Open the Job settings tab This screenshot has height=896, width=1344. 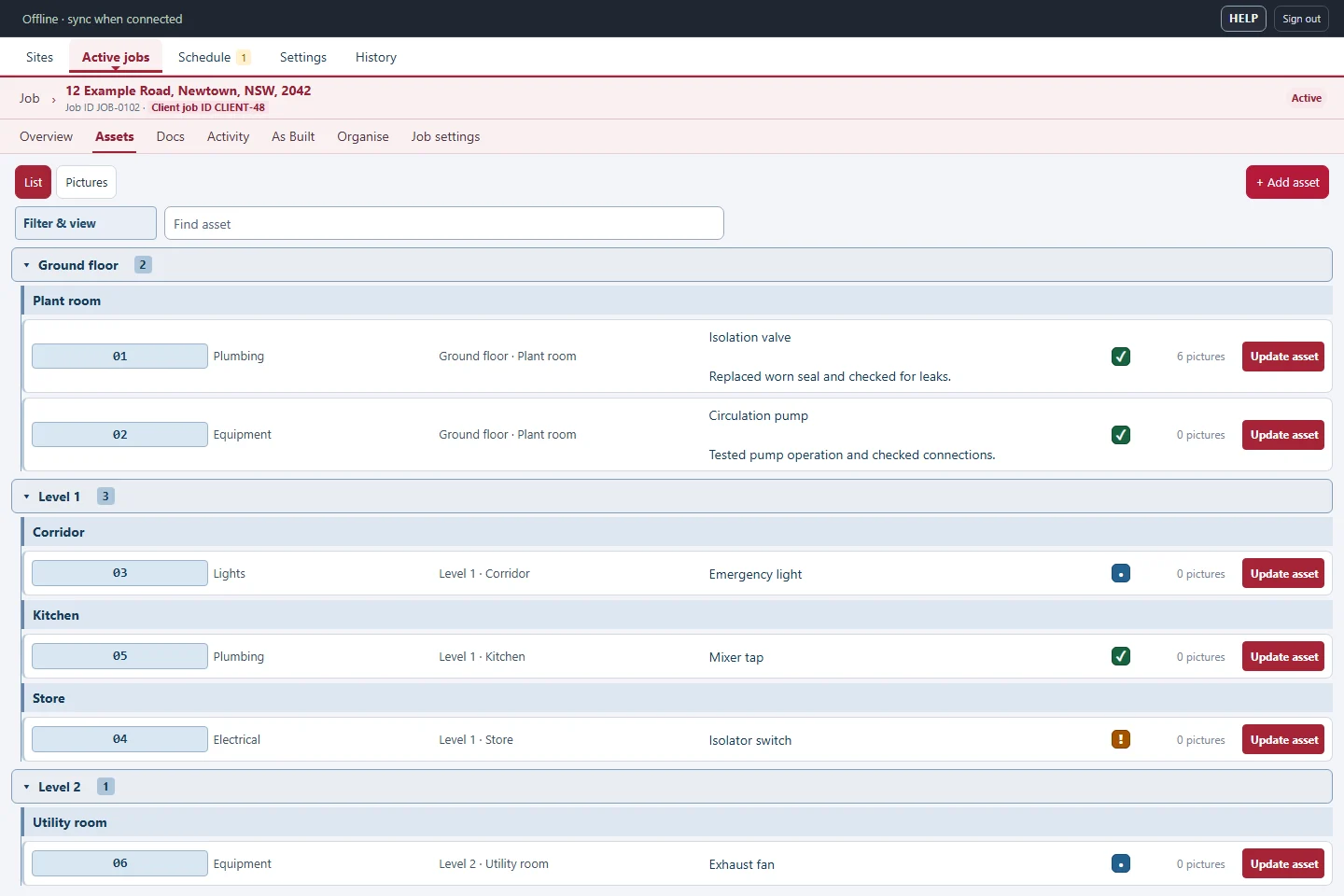pos(445,136)
